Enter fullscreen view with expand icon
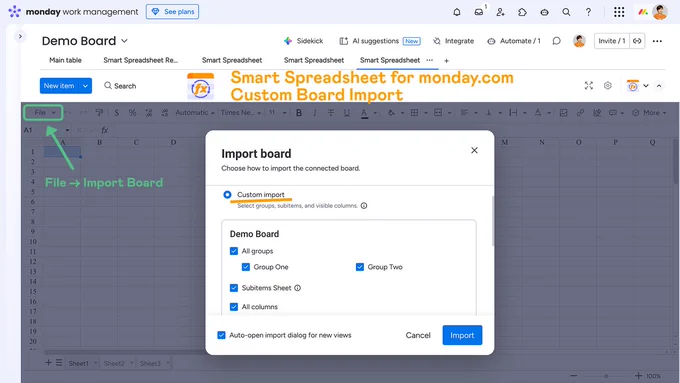 coord(588,86)
